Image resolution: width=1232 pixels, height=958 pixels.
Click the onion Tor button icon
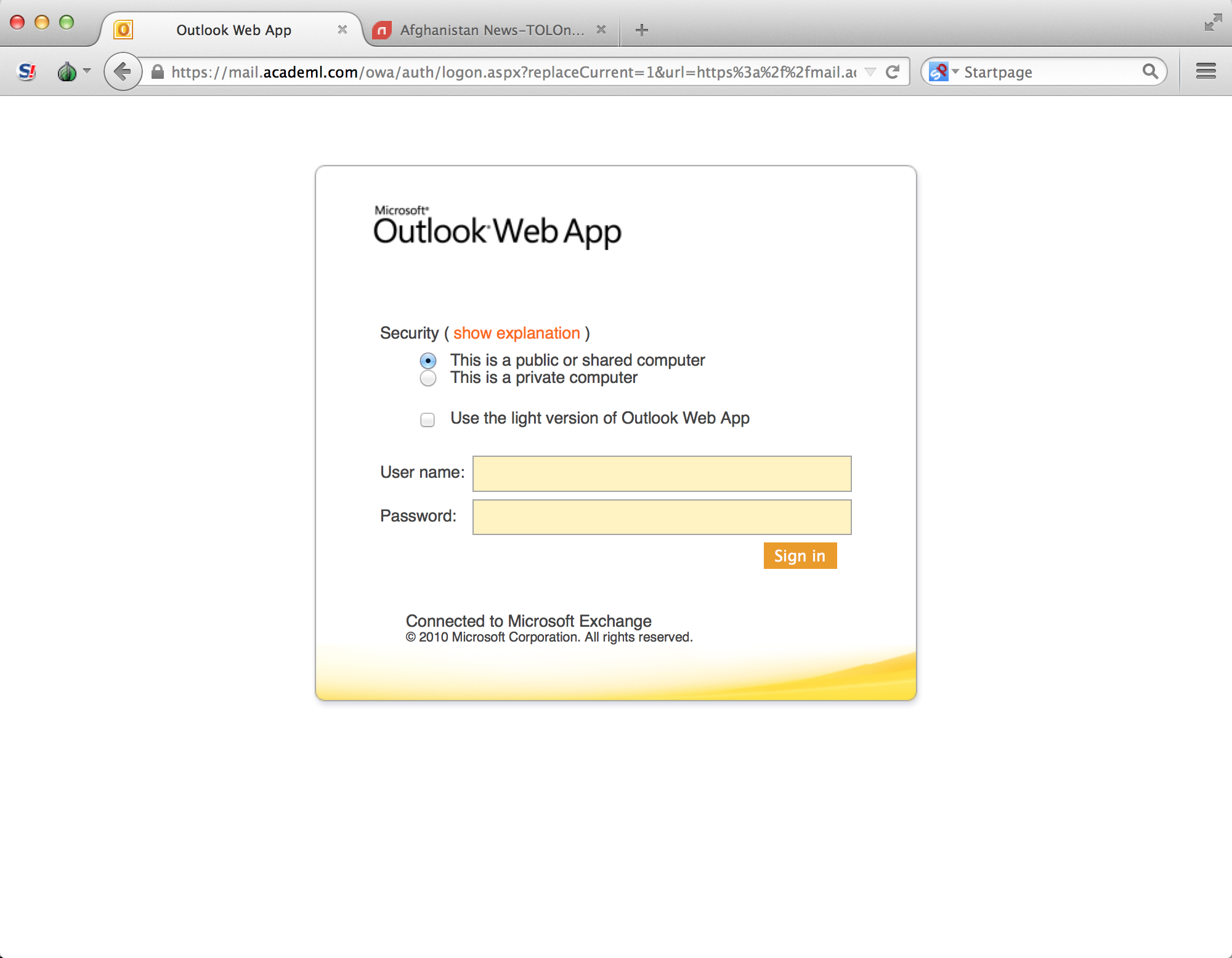[x=67, y=72]
